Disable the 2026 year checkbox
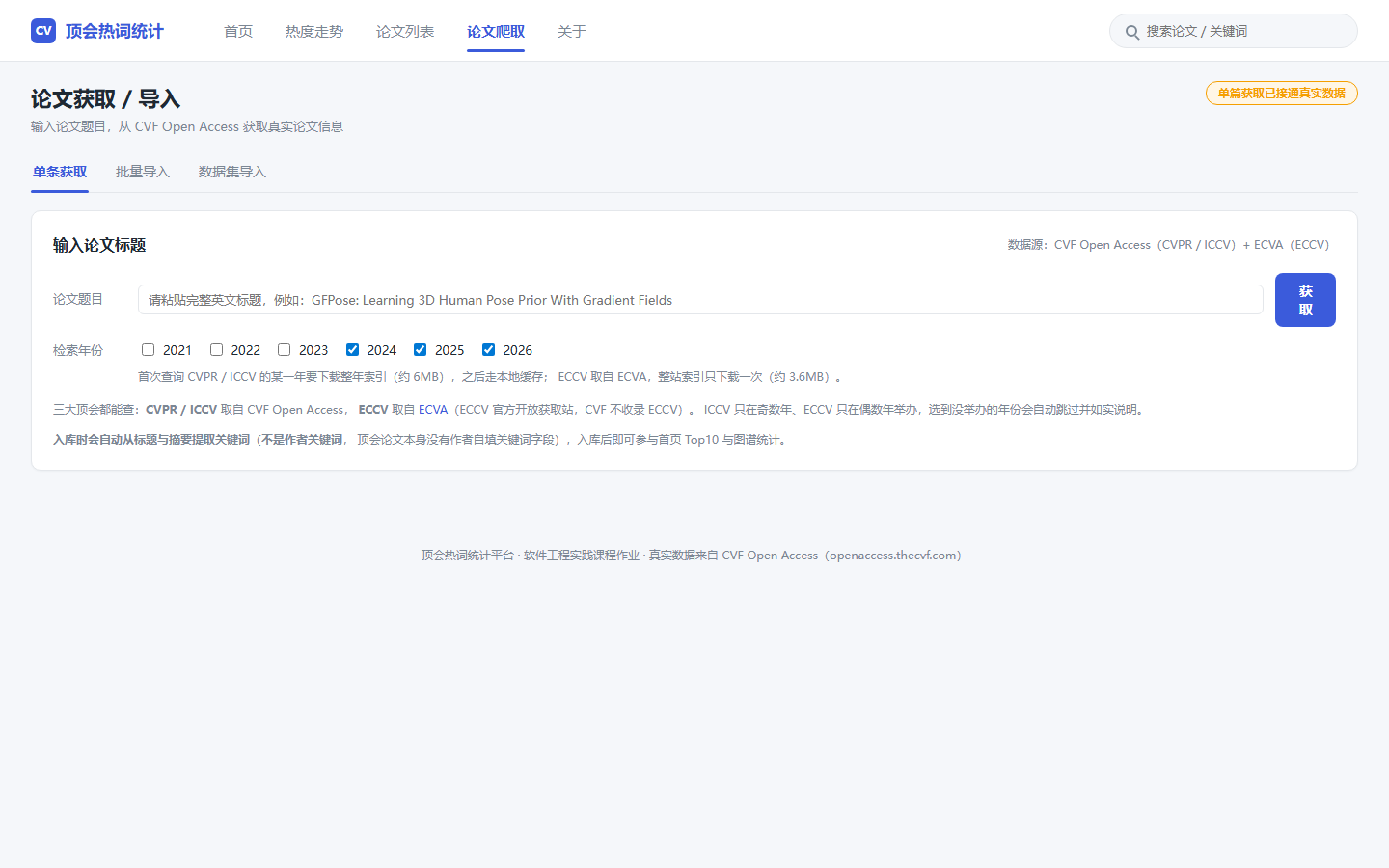 pos(489,350)
